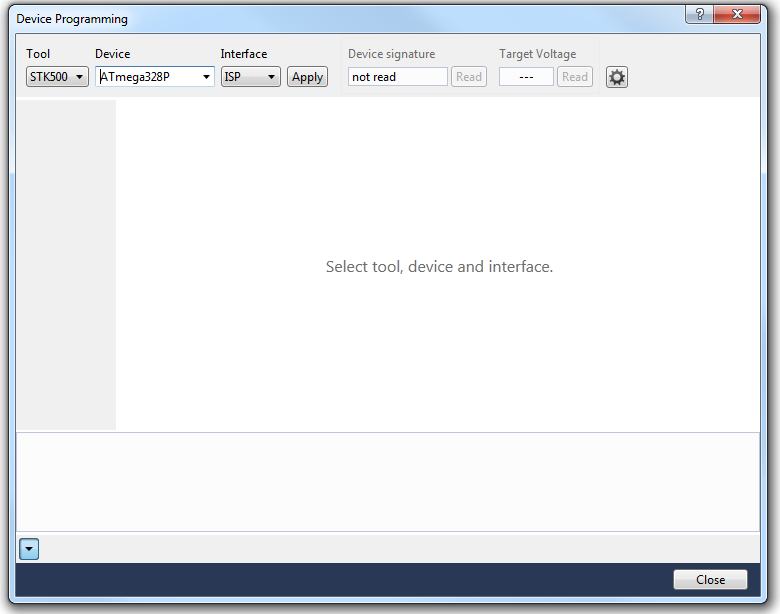Image resolution: width=780 pixels, height=614 pixels.
Task: Click the Target Voltage value box
Action: [x=526, y=77]
